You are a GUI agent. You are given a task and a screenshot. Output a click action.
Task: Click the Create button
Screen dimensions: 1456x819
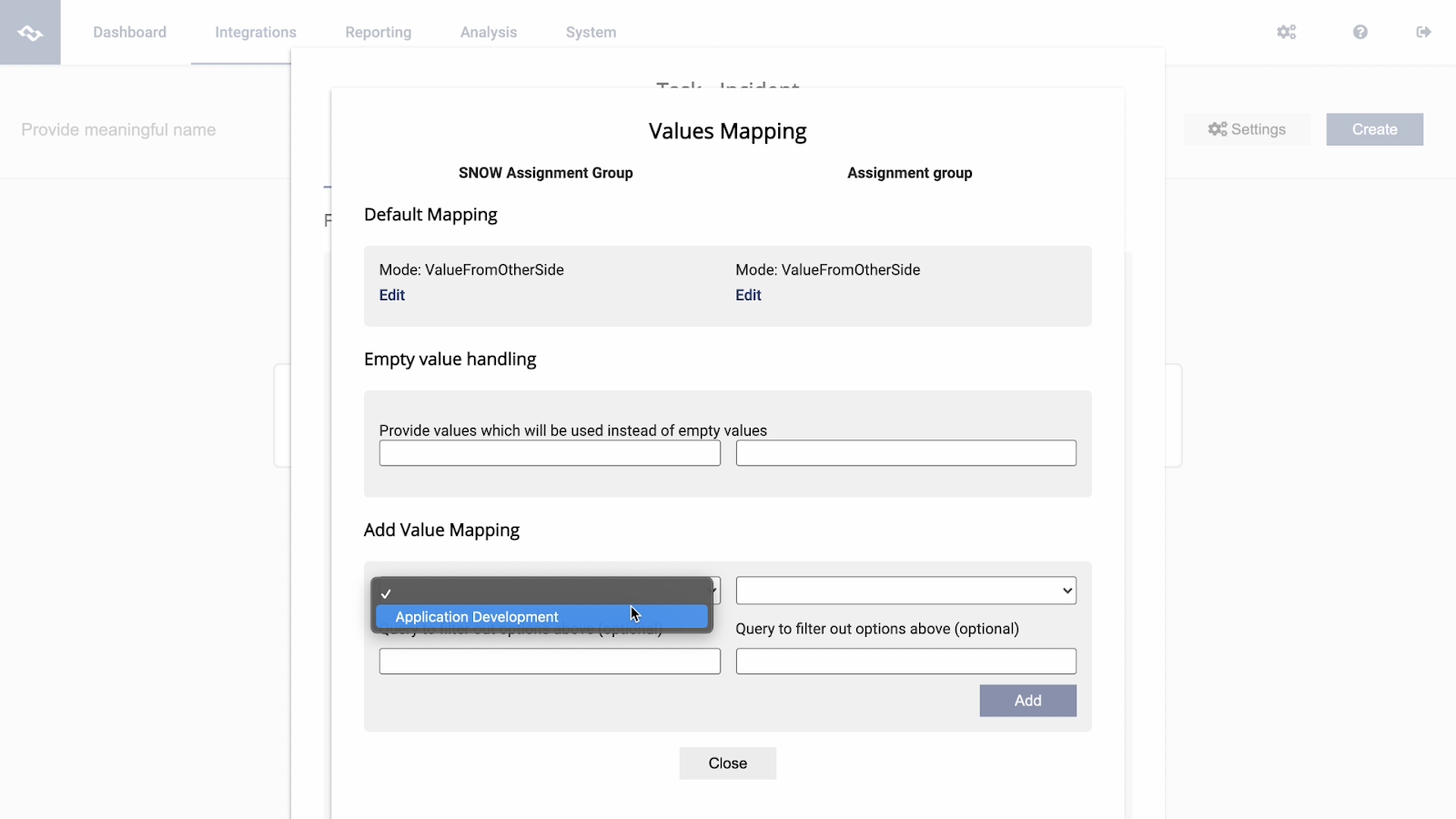click(x=1373, y=129)
